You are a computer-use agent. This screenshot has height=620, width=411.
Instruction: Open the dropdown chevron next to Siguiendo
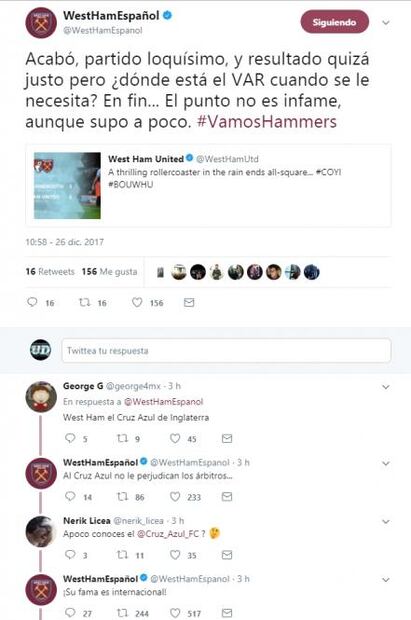386,23
